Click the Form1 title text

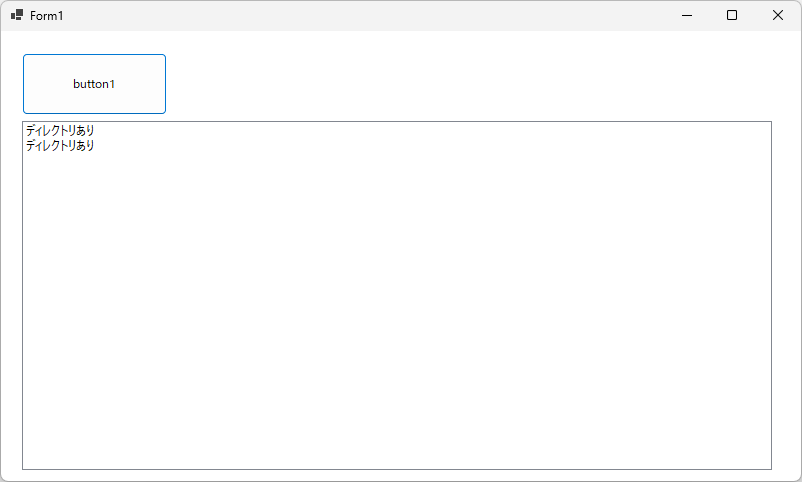coord(47,16)
